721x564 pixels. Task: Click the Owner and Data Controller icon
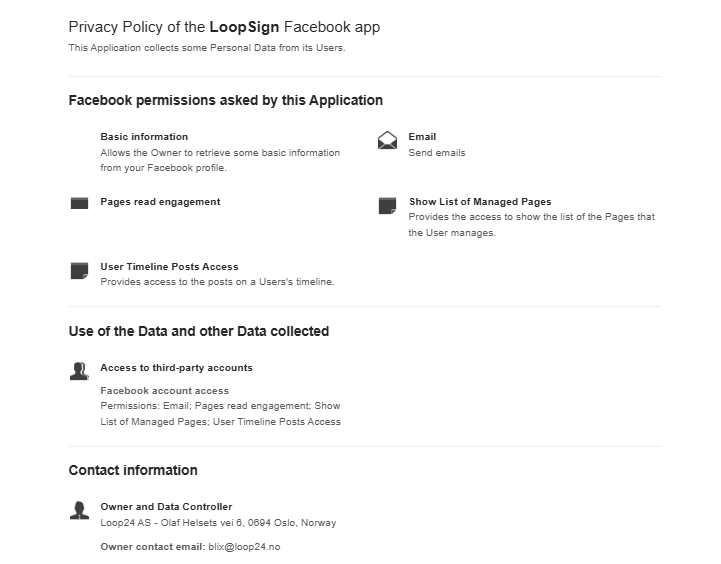tap(80, 511)
